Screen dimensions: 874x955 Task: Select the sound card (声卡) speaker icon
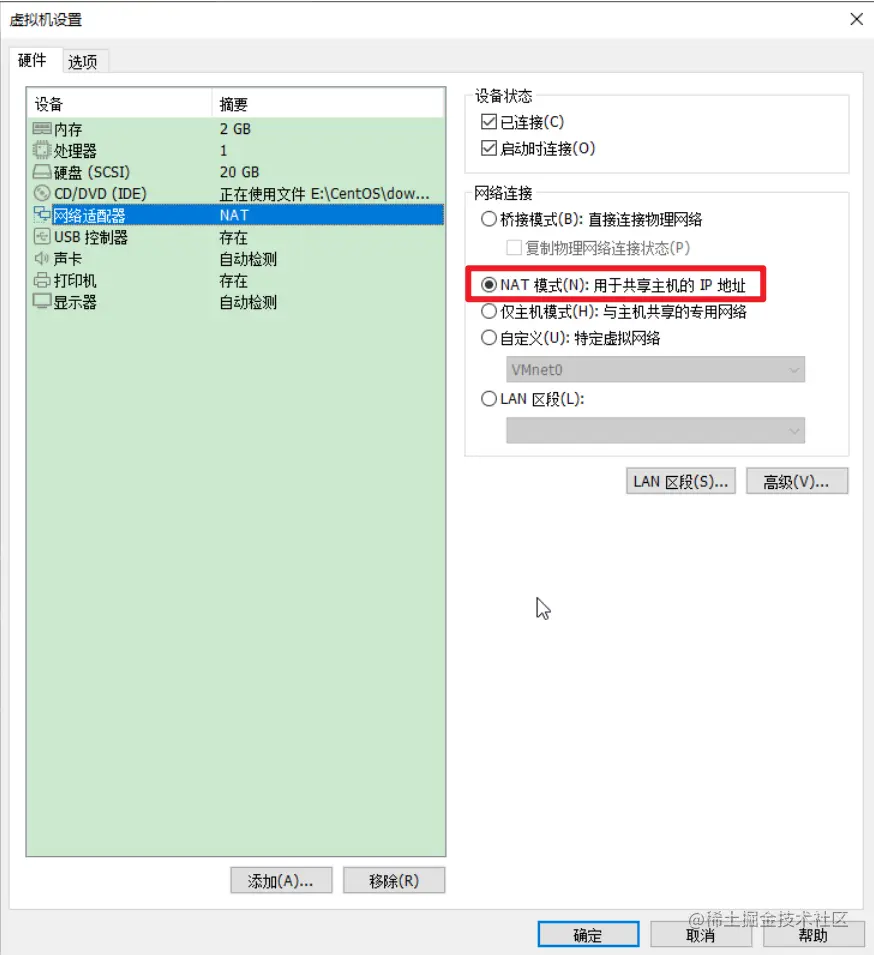click(41, 258)
